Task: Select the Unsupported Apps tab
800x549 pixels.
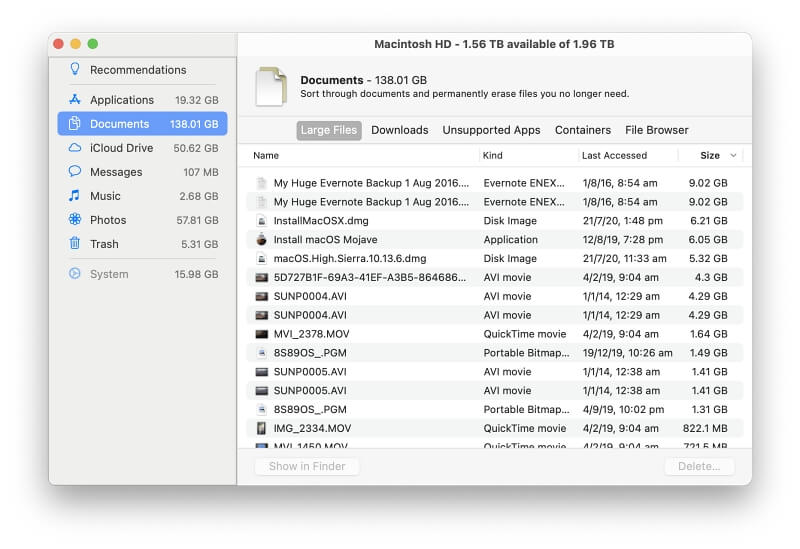Action: pos(491,130)
